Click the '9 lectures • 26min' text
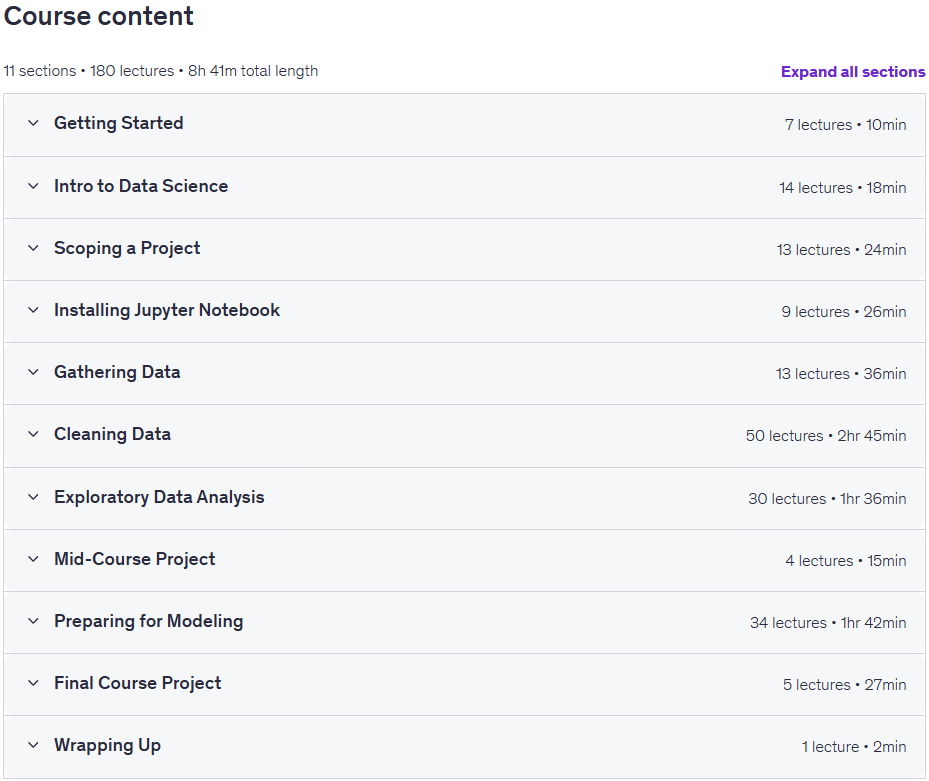 [x=844, y=312]
